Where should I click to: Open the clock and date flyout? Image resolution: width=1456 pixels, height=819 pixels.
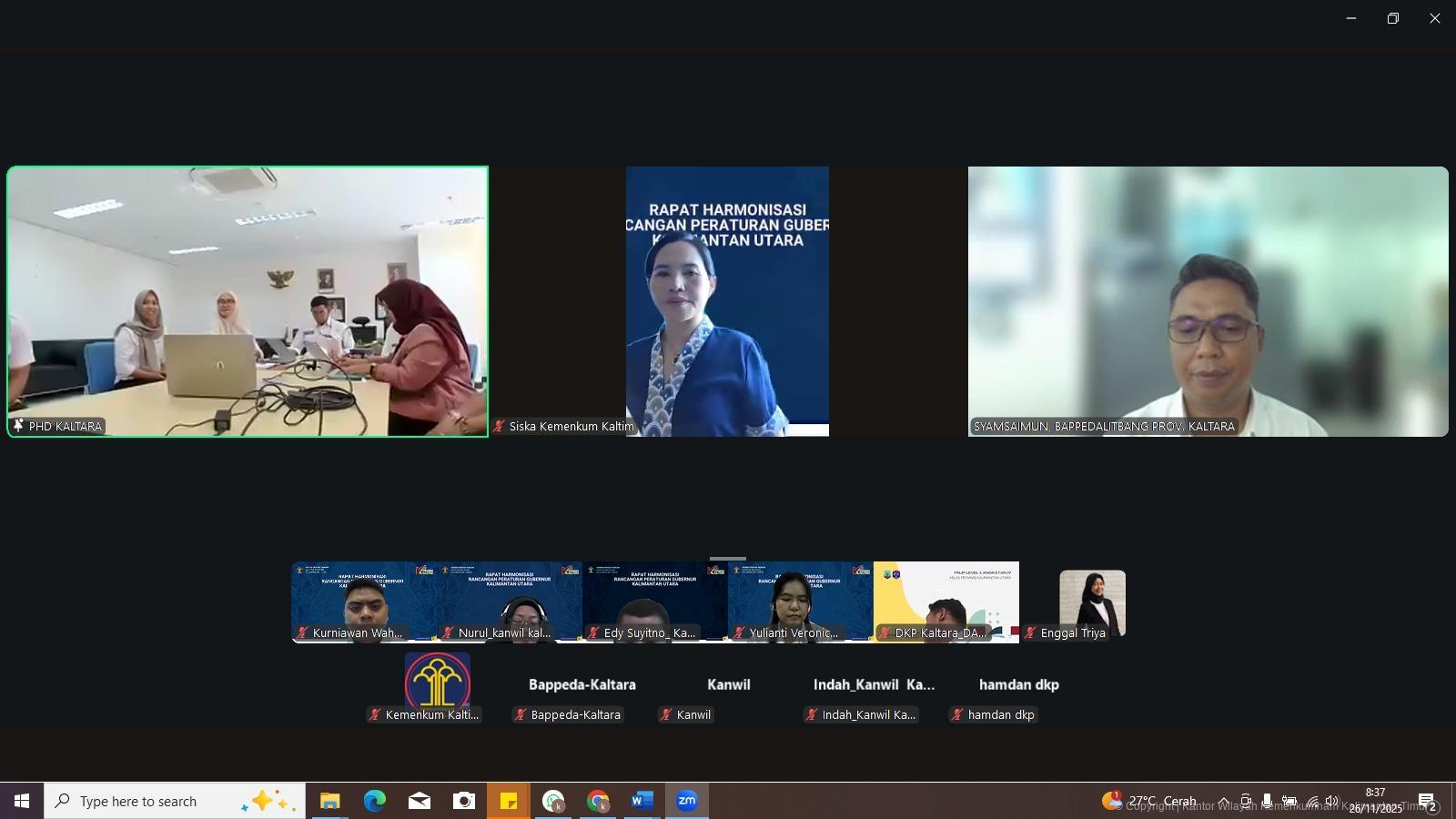point(1375,801)
